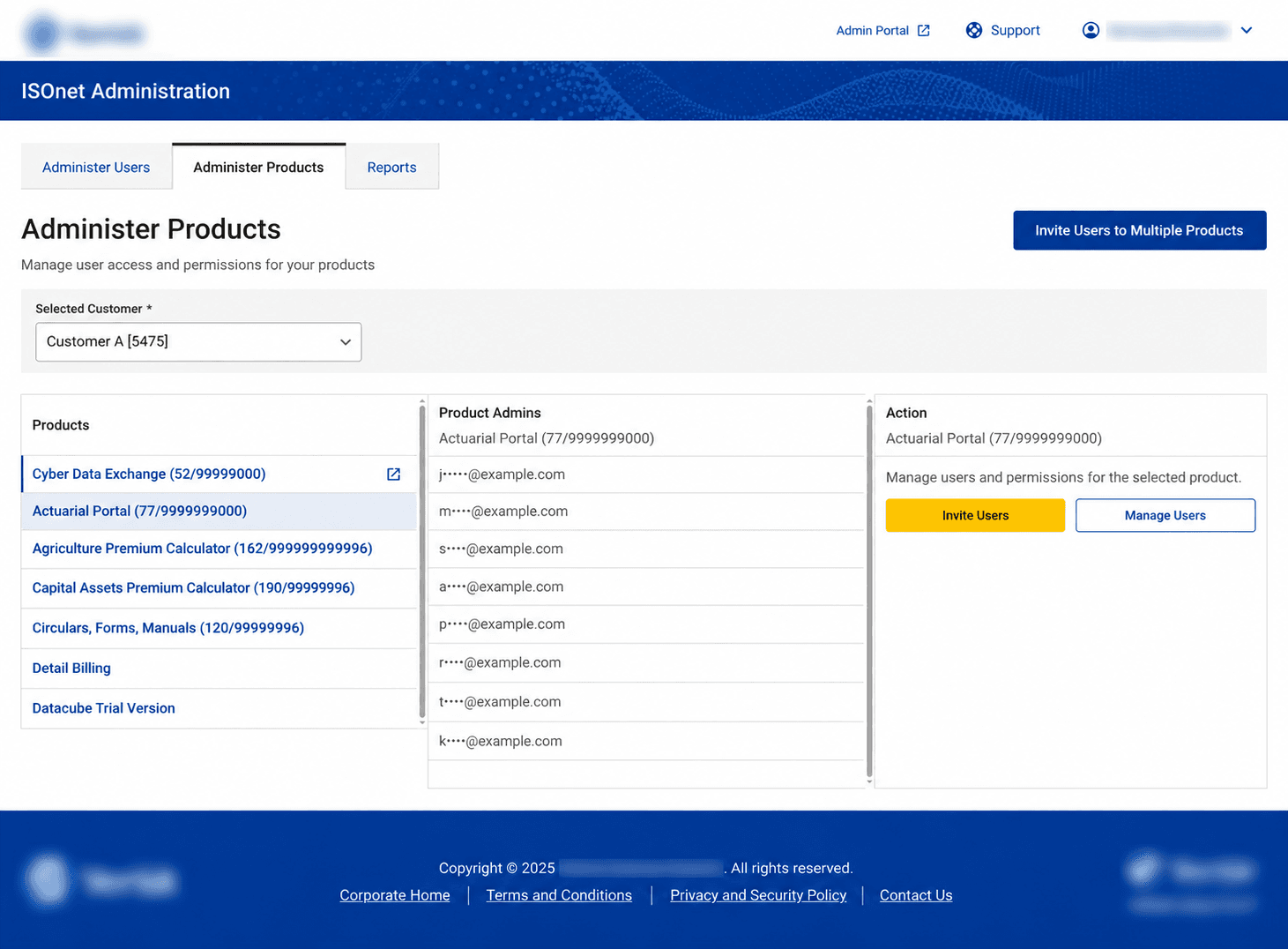Select the Administer Products tab
This screenshot has height=949, width=1288.
[258, 168]
